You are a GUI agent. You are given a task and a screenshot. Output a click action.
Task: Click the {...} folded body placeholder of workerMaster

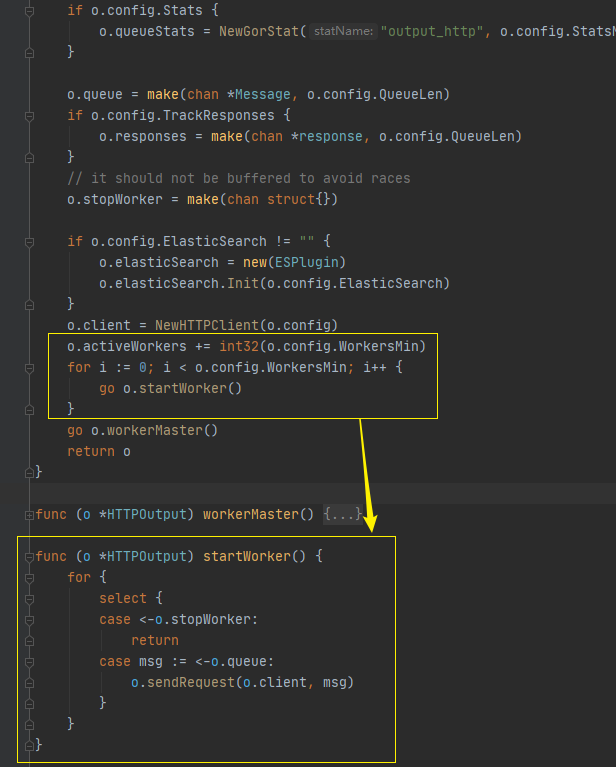coord(342,514)
